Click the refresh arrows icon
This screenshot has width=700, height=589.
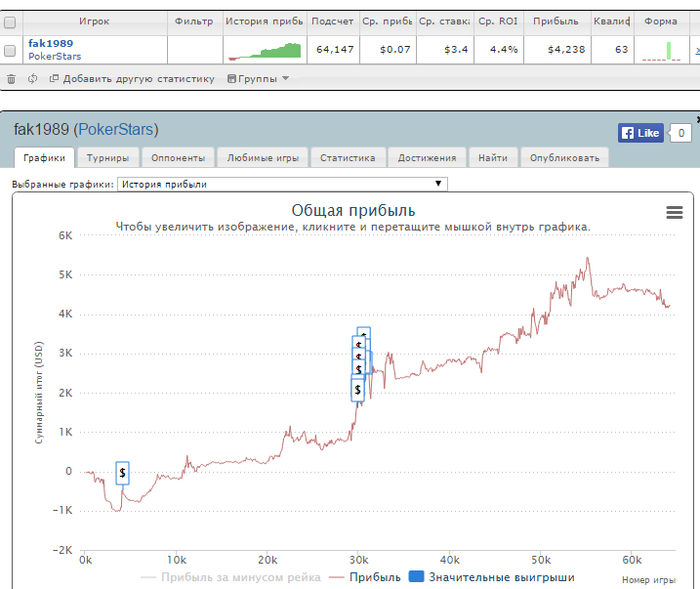point(33,78)
